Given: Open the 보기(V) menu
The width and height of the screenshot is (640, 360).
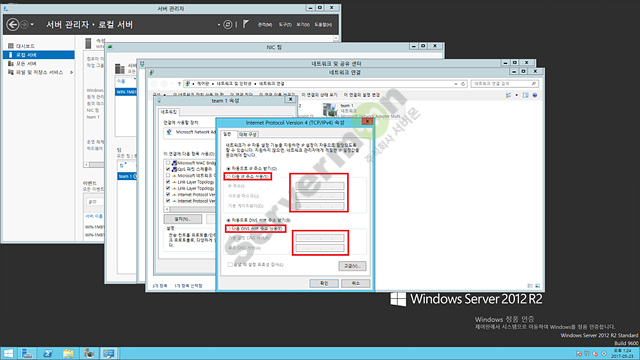Looking at the screenshot, I should pyautogui.click(x=303, y=24).
